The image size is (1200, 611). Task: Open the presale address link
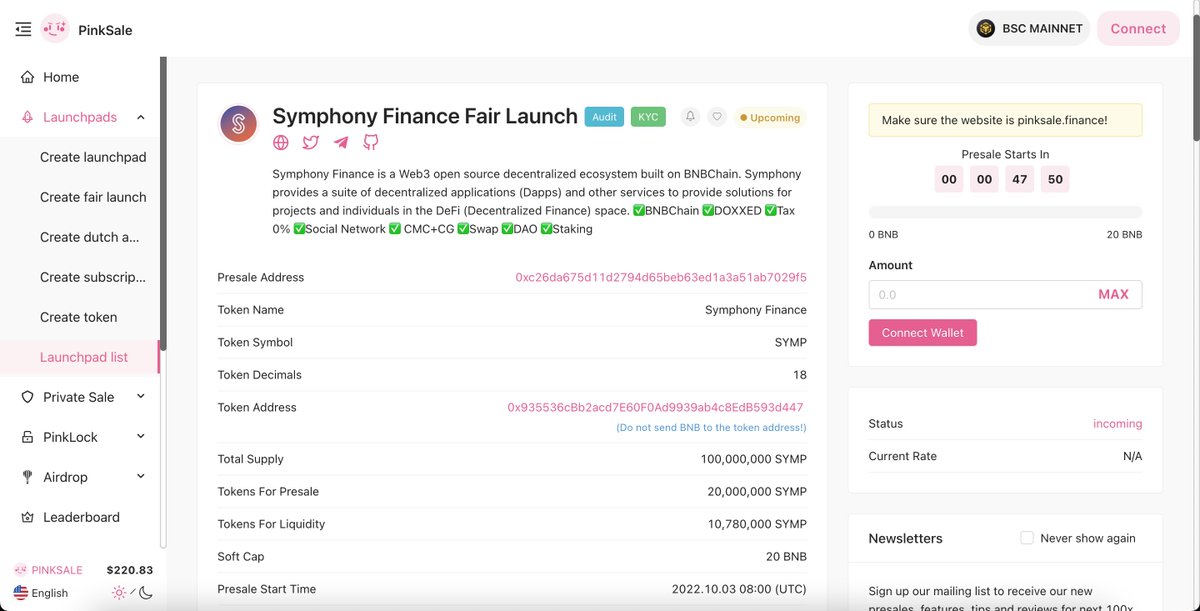[661, 277]
